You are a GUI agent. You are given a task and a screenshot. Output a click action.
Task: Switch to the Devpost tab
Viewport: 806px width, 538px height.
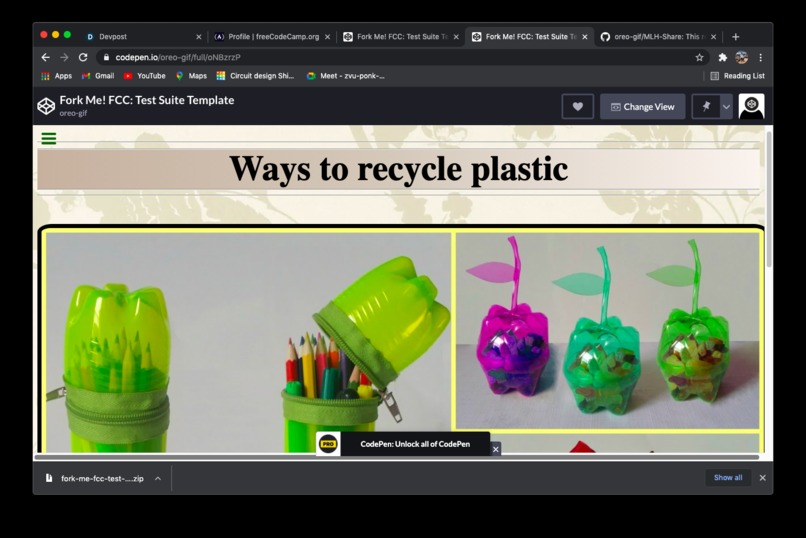click(x=141, y=36)
